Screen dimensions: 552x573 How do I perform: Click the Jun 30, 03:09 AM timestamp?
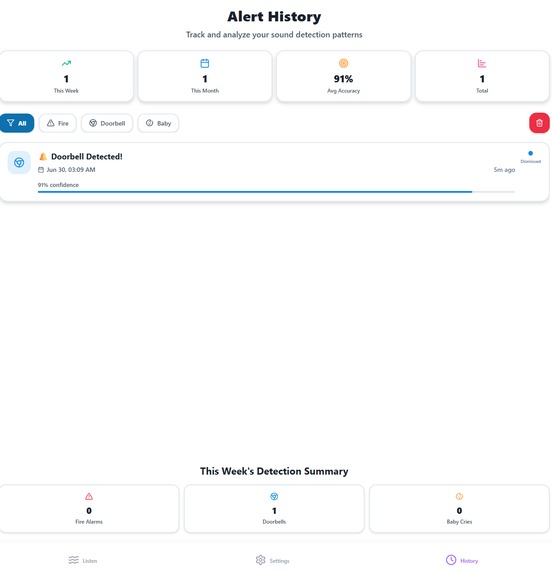coord(71,170)
